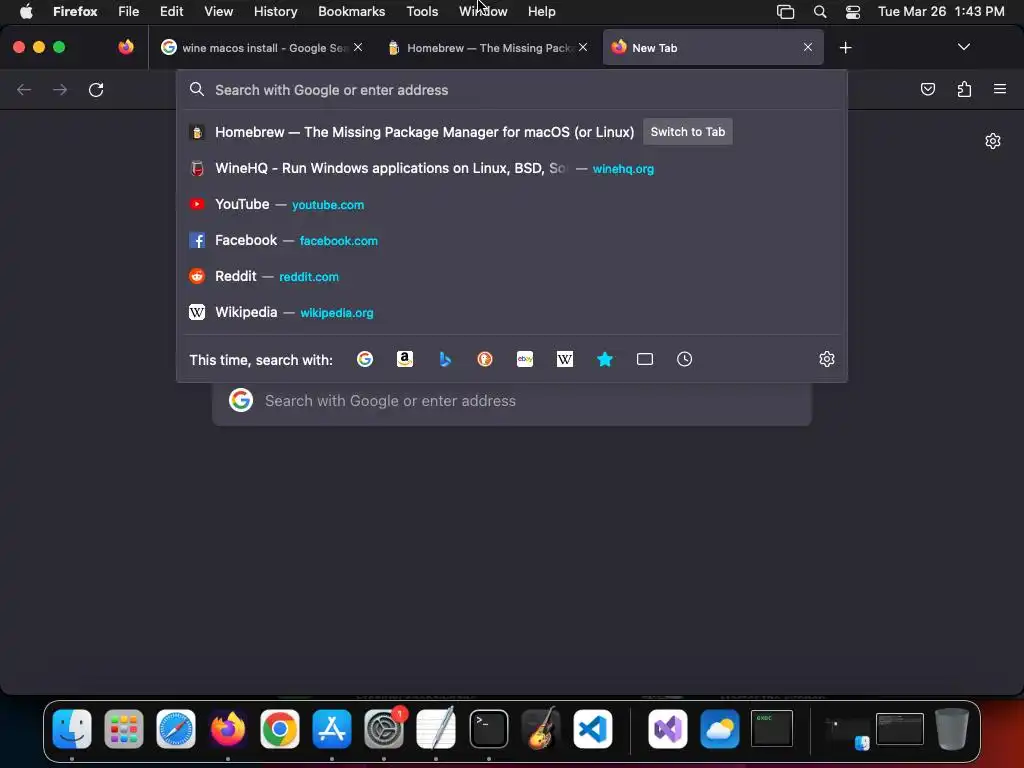Viewport: 1024px width, 768px height.
Task: Focus the address bar search field
Action: 512,90
